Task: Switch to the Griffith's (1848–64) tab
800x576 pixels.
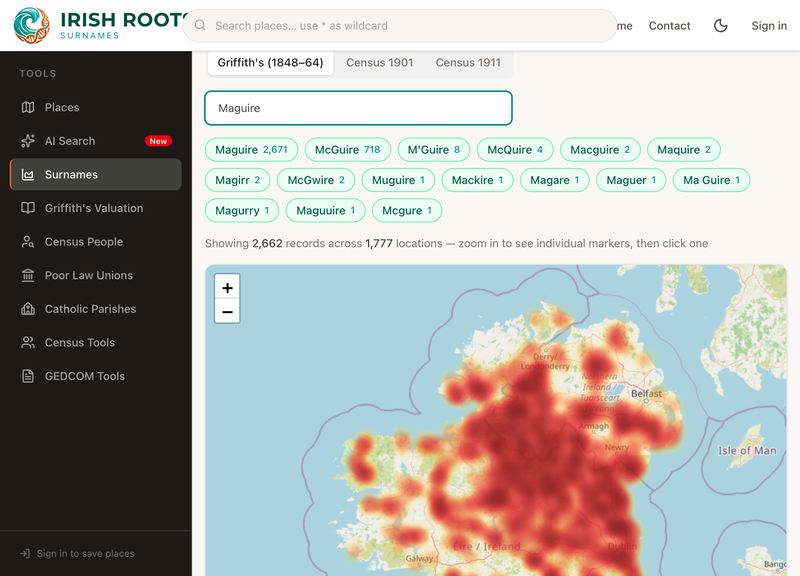Action: click(x=270, y=63)
